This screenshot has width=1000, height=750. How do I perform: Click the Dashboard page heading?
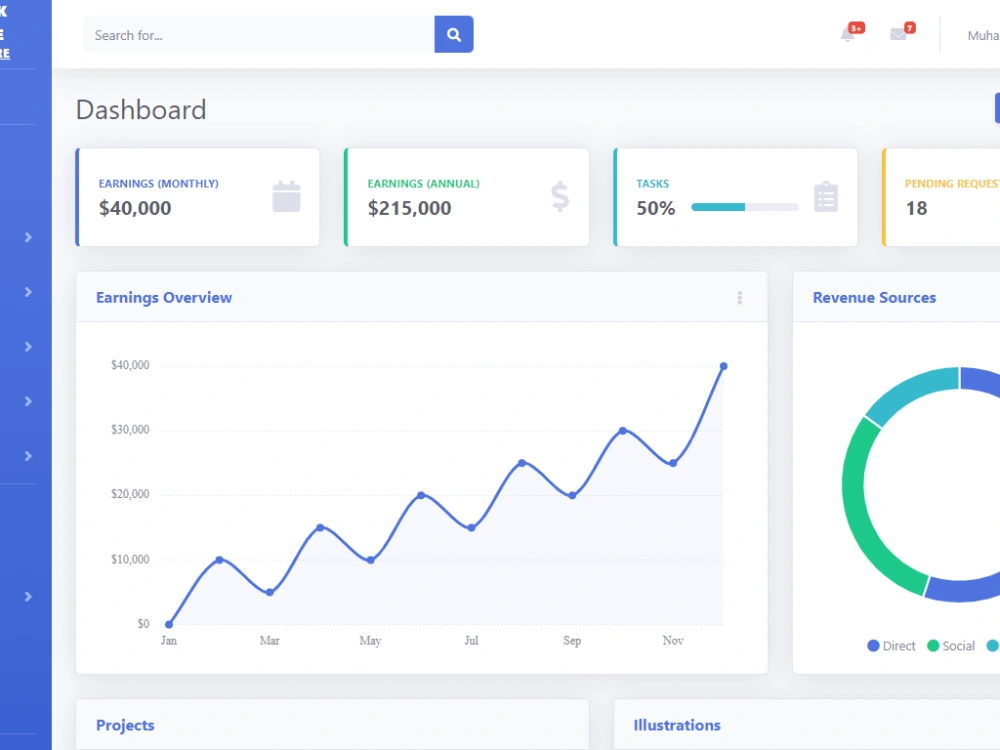point(141,110)
